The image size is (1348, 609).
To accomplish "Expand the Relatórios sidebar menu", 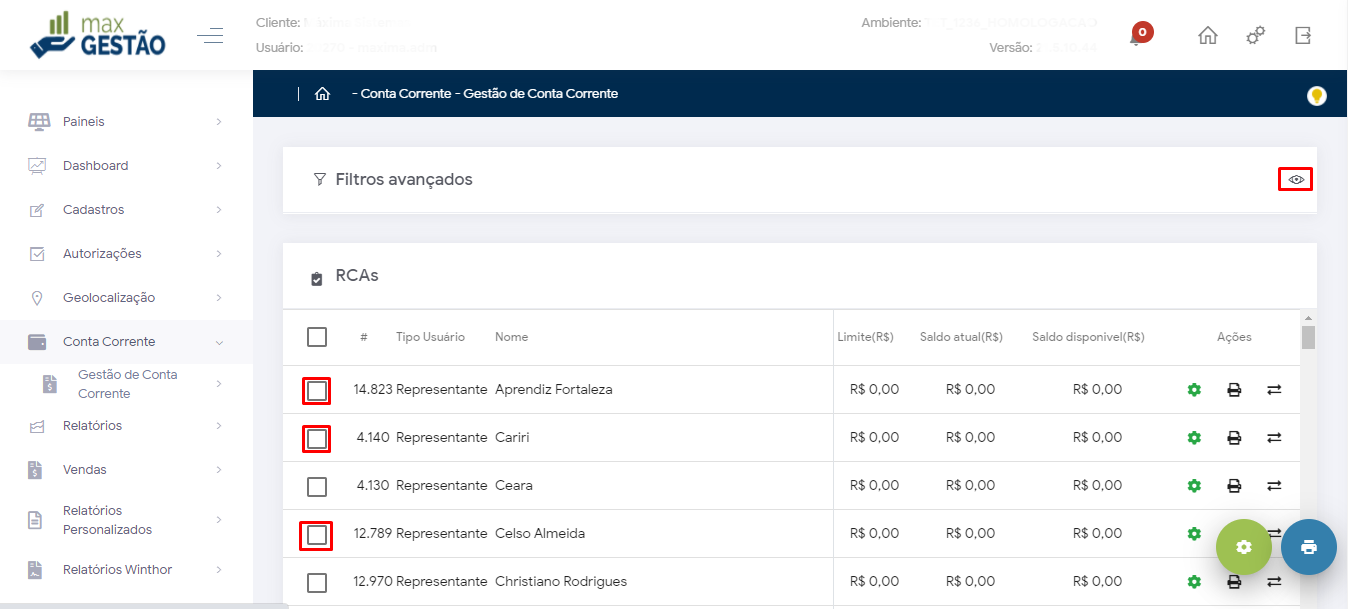I will [x=125, y=426].
